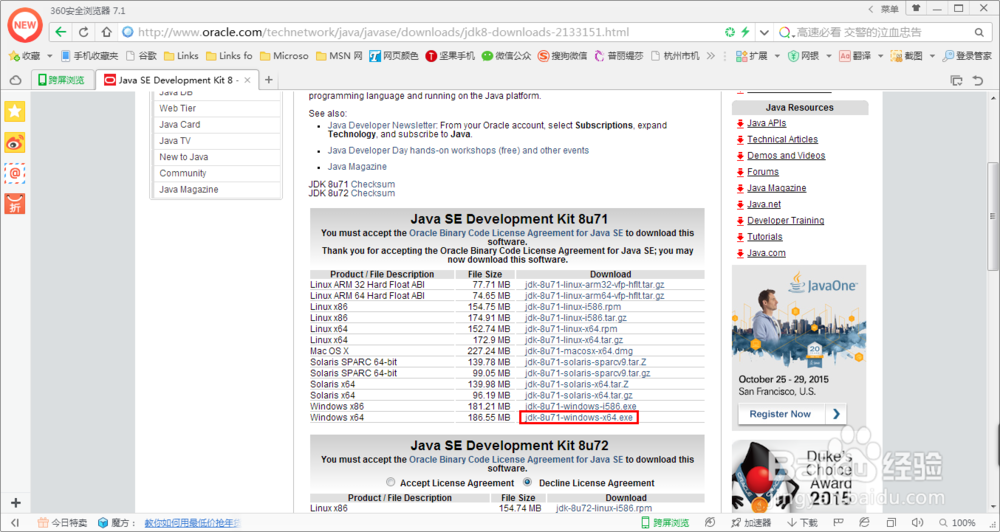Click in the URL address field
This screenshot has width=1000, height=532.
421,32
